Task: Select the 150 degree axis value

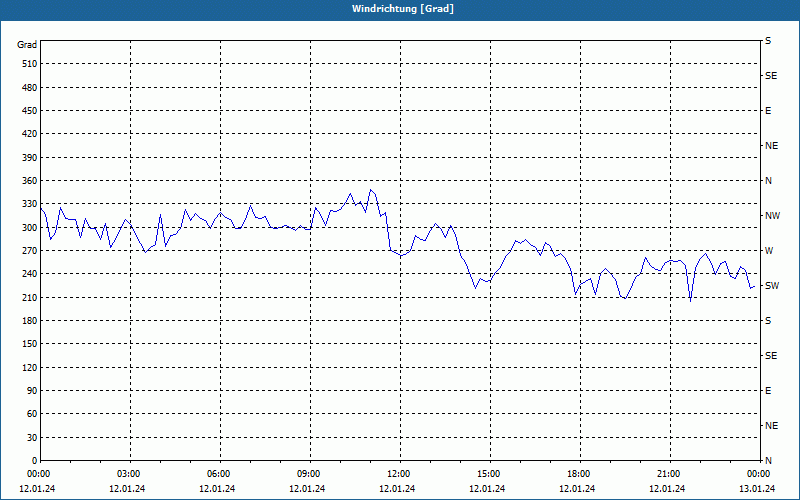Action: tap(30, 343)
